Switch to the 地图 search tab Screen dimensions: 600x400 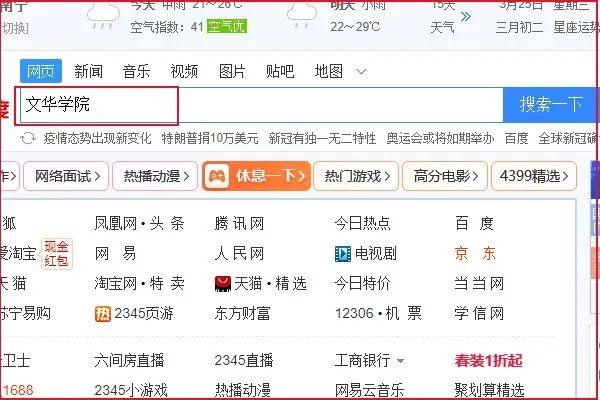coord(328,71)
